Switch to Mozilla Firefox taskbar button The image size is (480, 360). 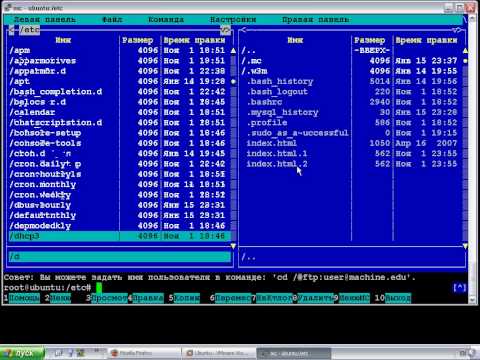(x=145, y=353)
